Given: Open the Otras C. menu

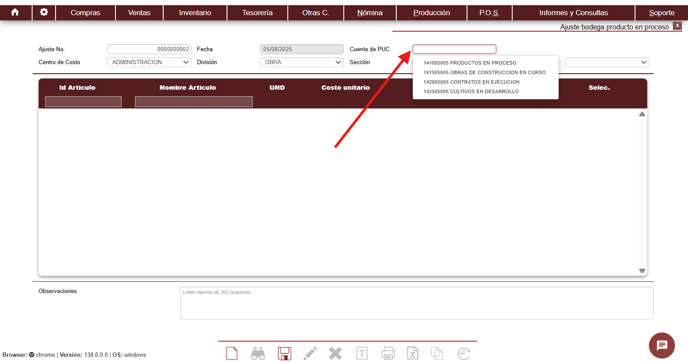Looking at the screenshot, I should click(315, 13).
